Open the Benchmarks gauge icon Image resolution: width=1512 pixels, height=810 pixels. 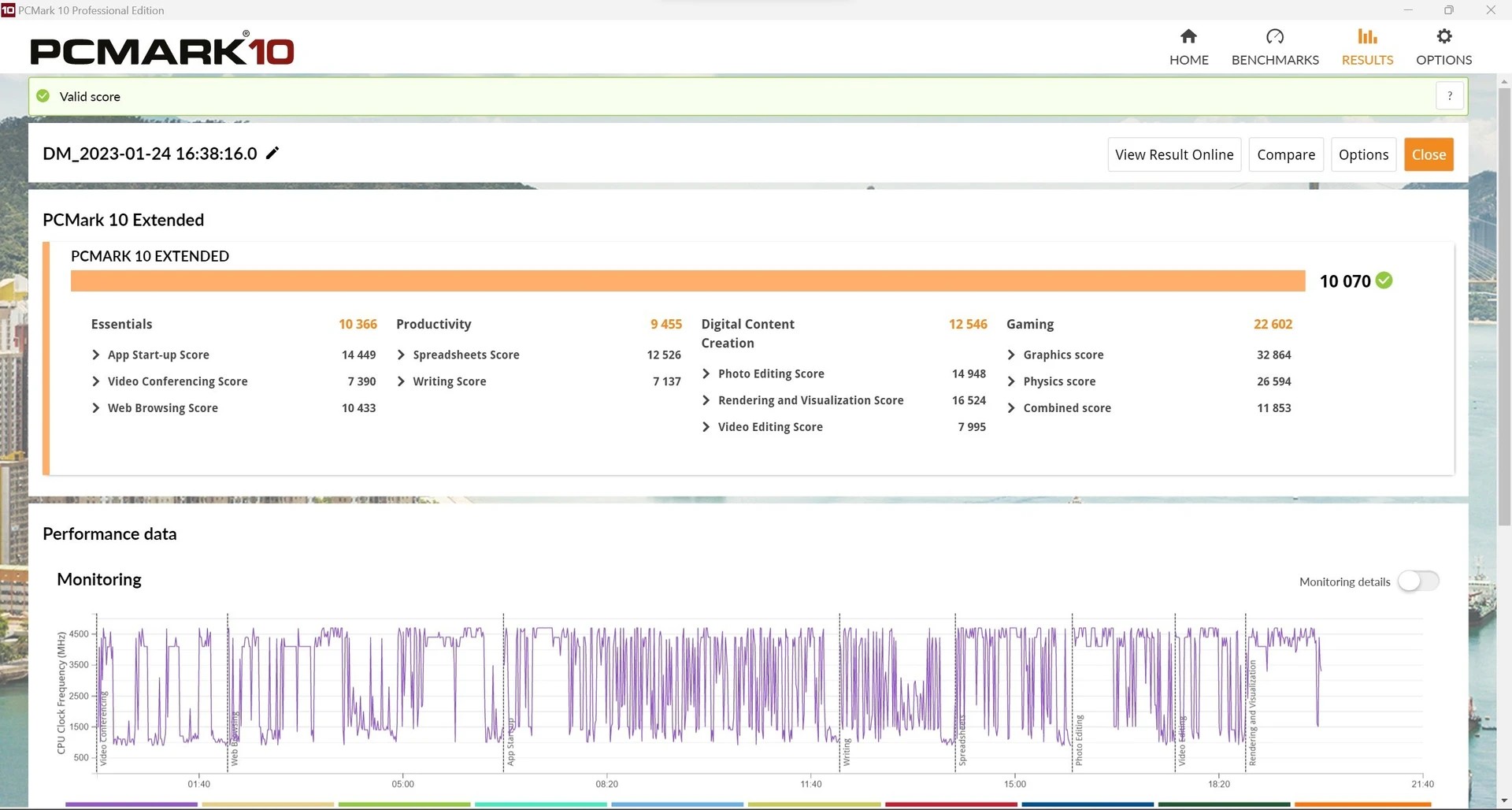[1274, 37]
